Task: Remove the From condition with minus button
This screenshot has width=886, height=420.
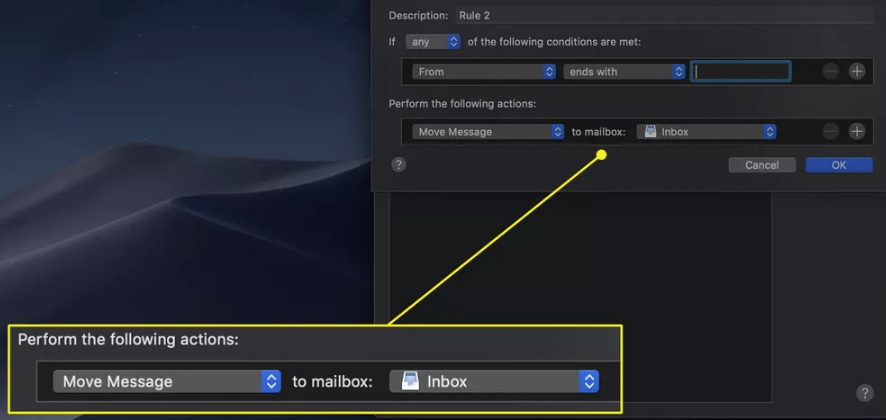Action: [x=830, y=72]
